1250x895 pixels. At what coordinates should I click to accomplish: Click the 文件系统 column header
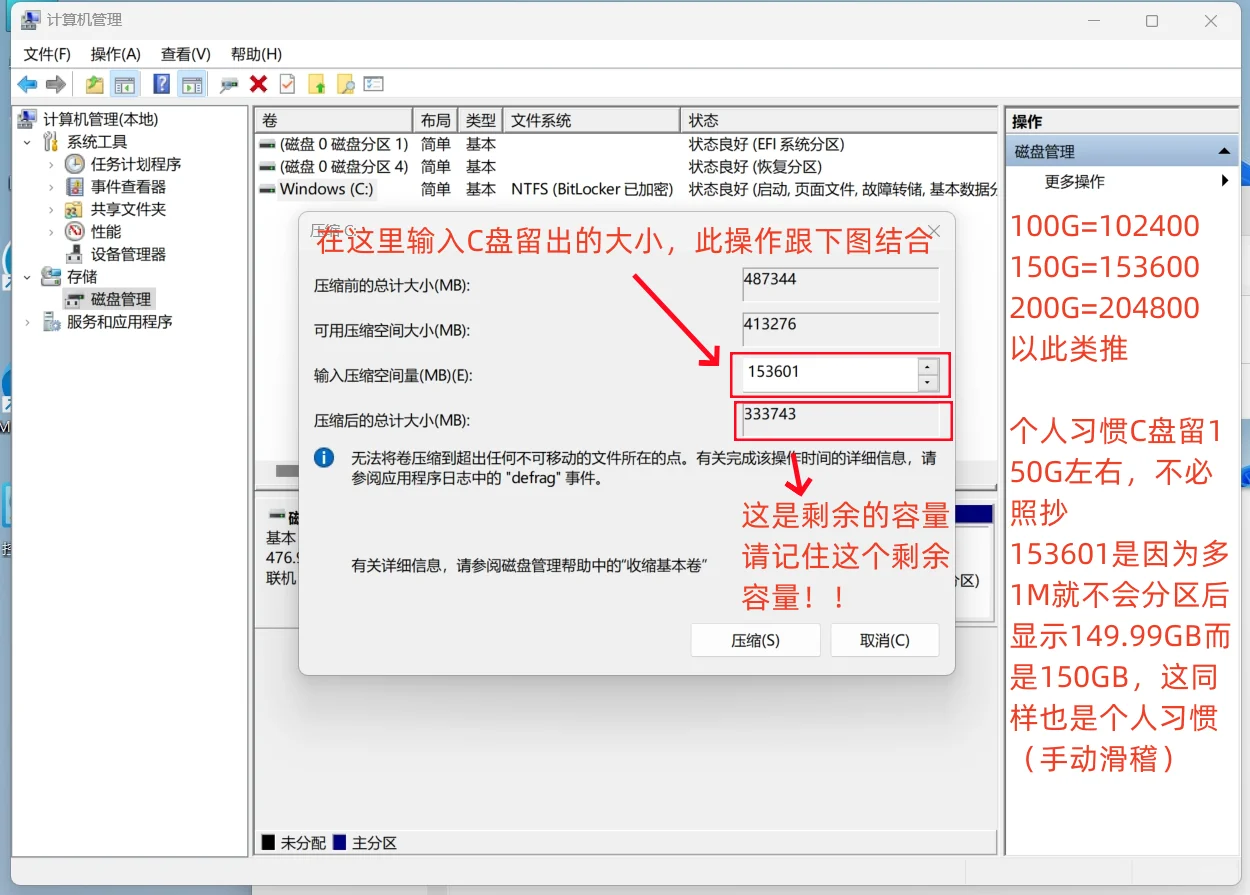point(591,120)
